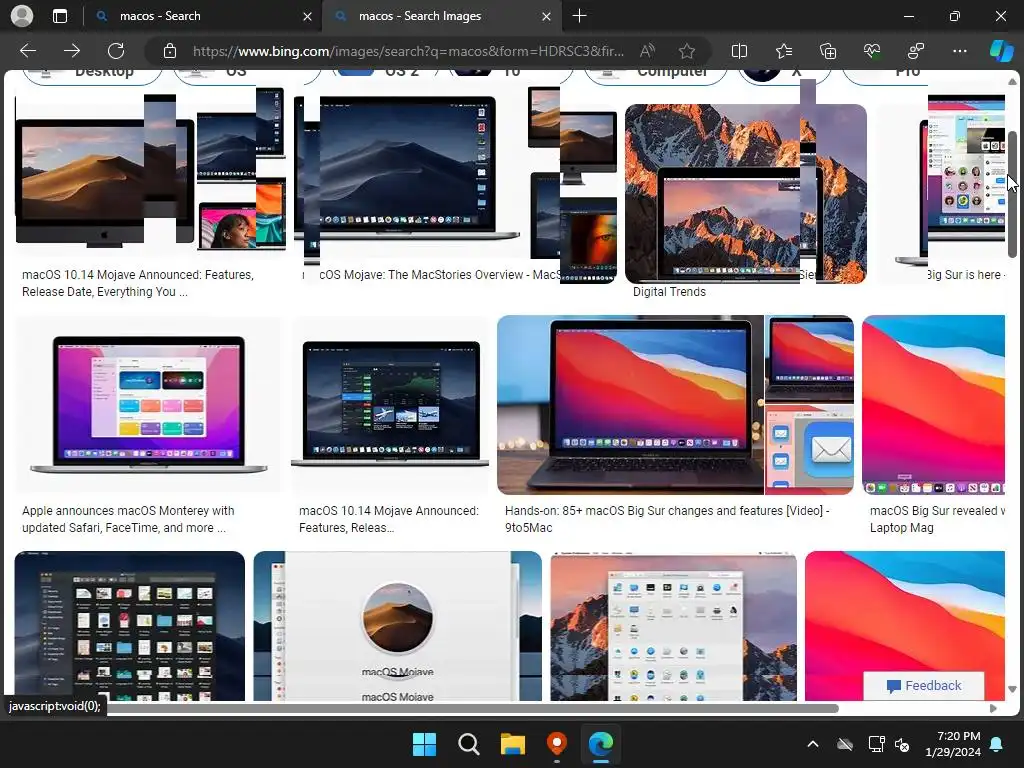Open the browser extensions/share icon

point(916,51)
